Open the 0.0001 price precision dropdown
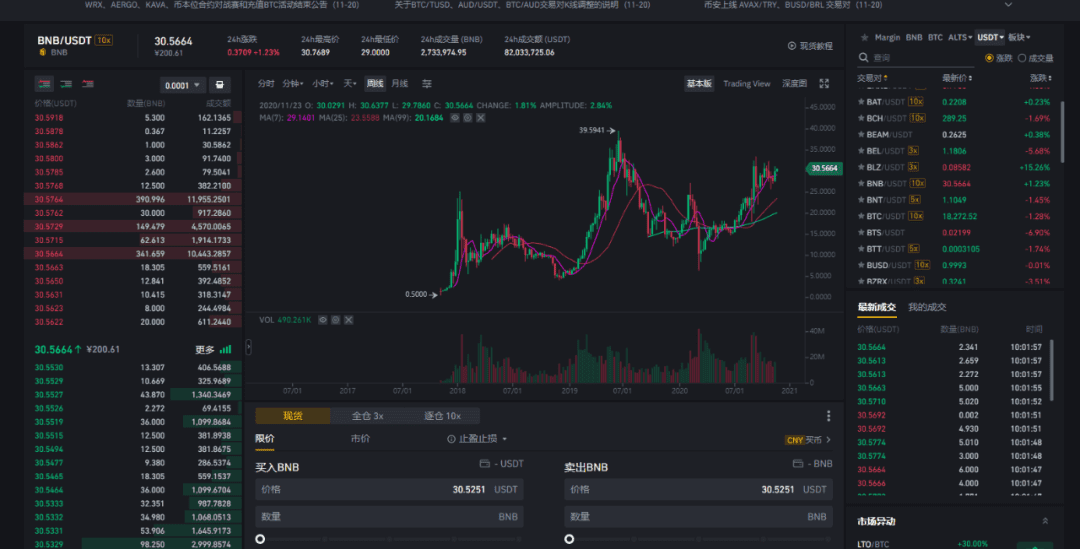 (183, 85)
